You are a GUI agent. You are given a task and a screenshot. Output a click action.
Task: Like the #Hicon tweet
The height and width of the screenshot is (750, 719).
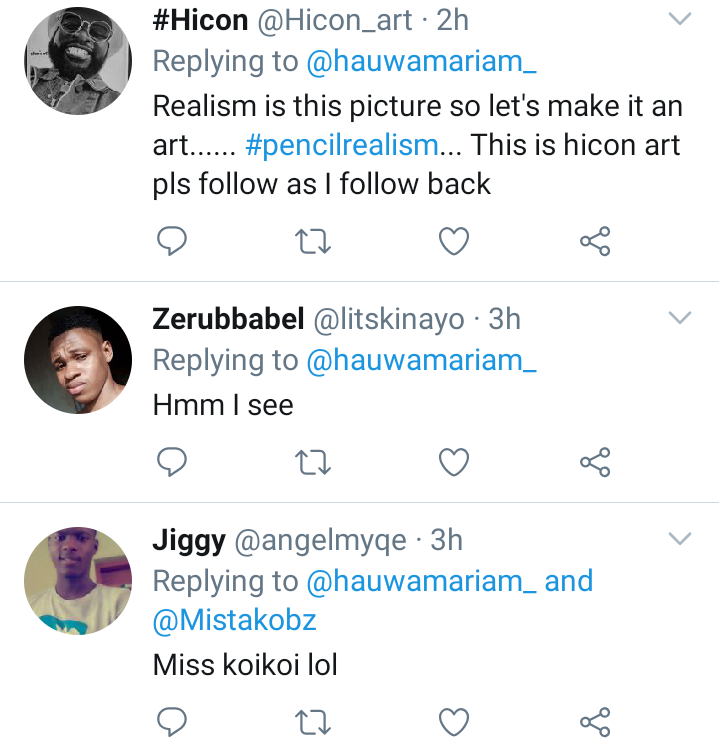coord(455,241)
